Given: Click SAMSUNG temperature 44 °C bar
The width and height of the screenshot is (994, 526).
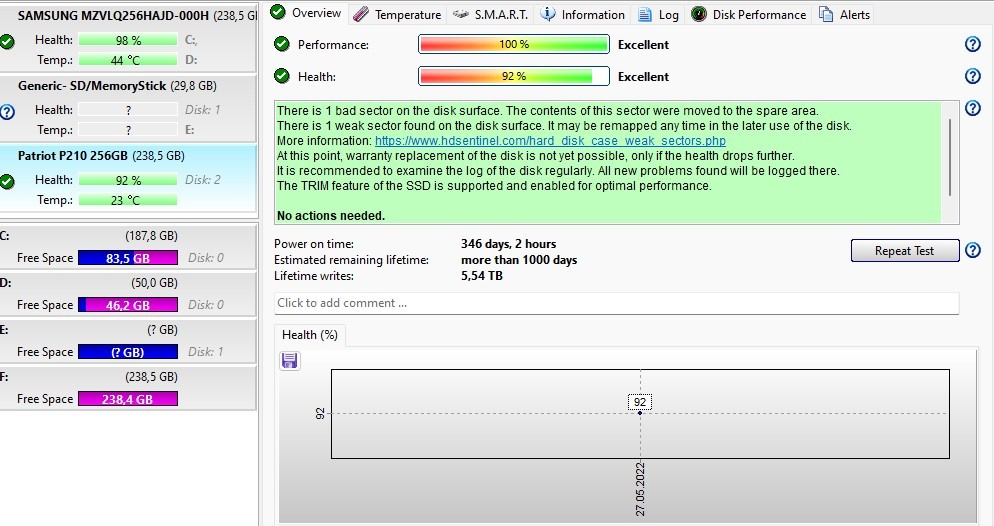Looking at the screenshot, I should 128,60.
